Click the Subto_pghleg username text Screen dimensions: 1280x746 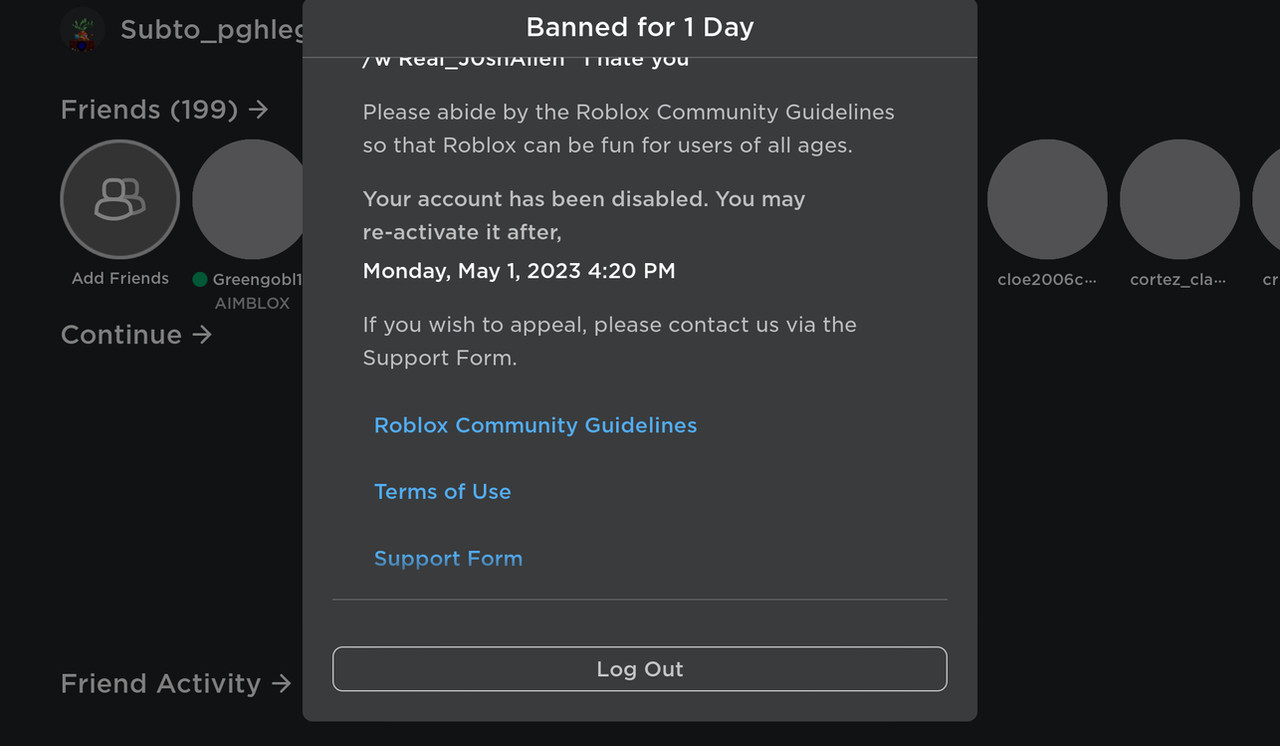pyautogui.click(x=212, y=30)
